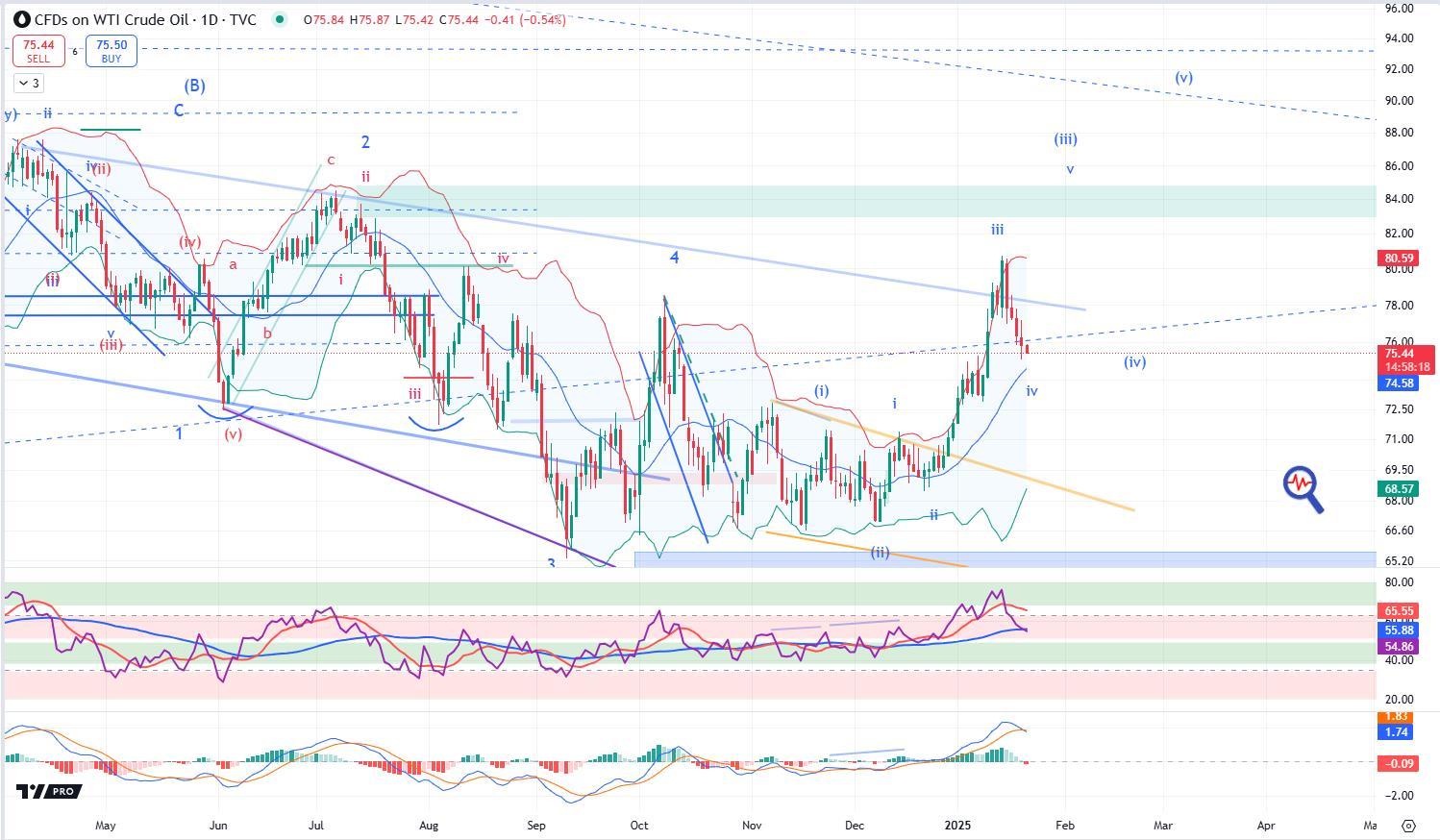
Task: Select the red 'a' wave label
Action: pos(233,264)
